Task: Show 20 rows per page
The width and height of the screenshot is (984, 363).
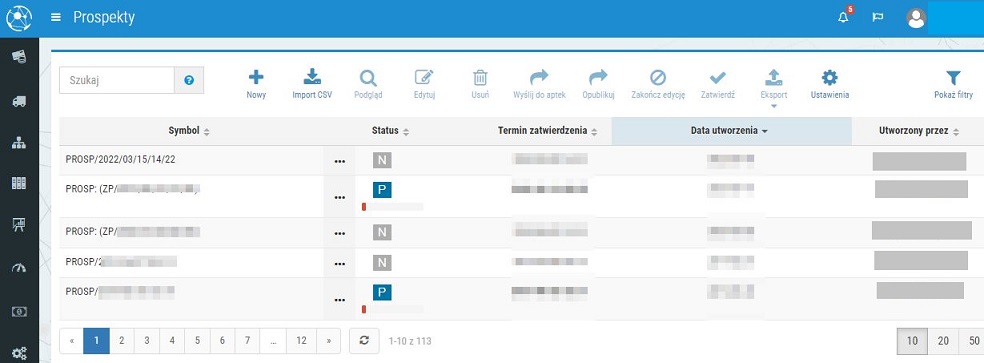Action: pyautogui.click(x=943, y=340)
